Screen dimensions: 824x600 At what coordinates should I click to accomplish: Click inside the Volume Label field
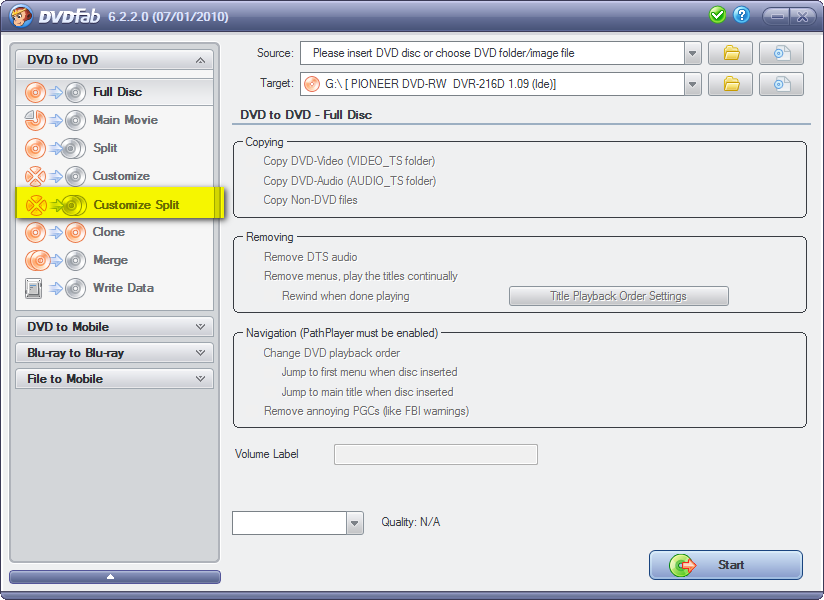pos(436,454)
